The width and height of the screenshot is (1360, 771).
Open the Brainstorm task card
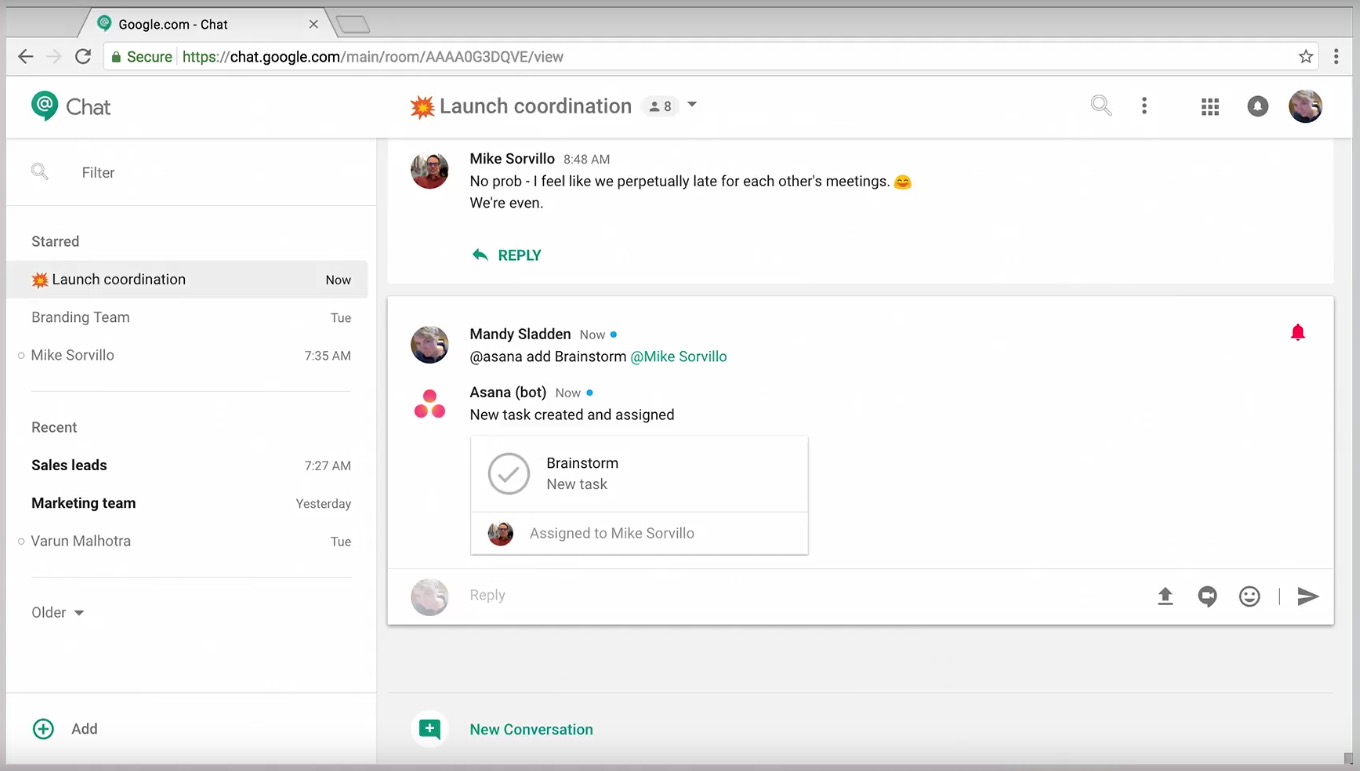coord(639,474)
